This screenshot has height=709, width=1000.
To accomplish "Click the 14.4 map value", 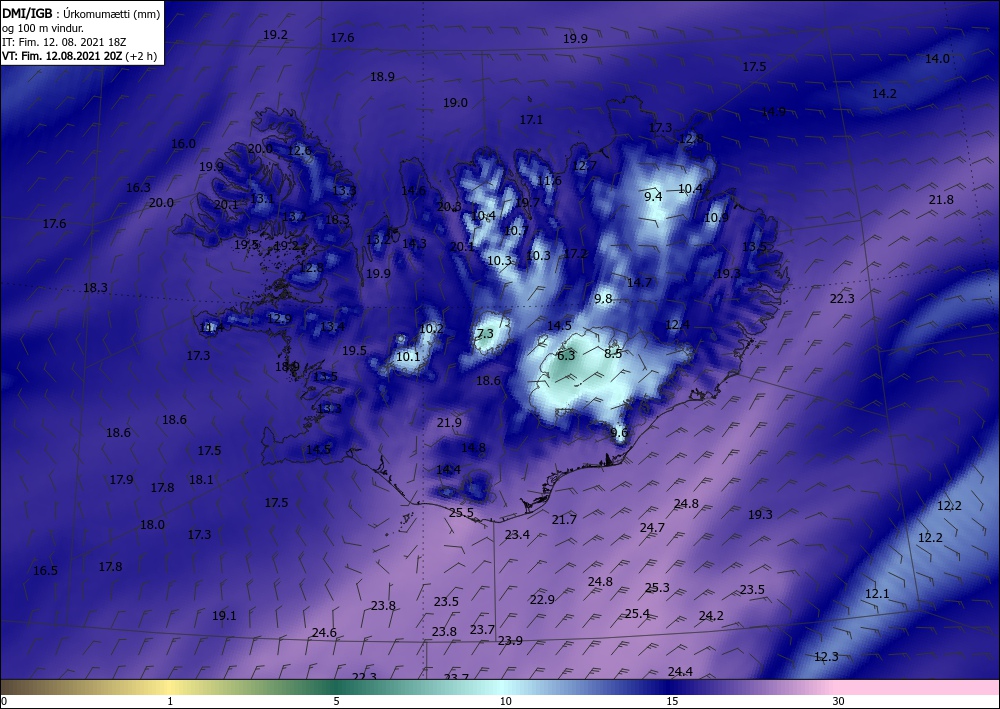I will [448, 469].
